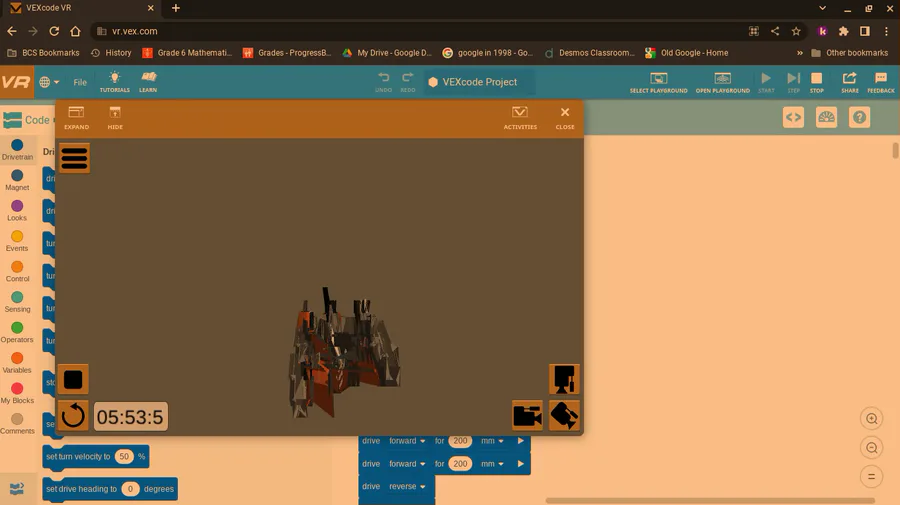900x505 pixels.
Task: Expand arrow on second drive forward block
Action: point(521,464)
